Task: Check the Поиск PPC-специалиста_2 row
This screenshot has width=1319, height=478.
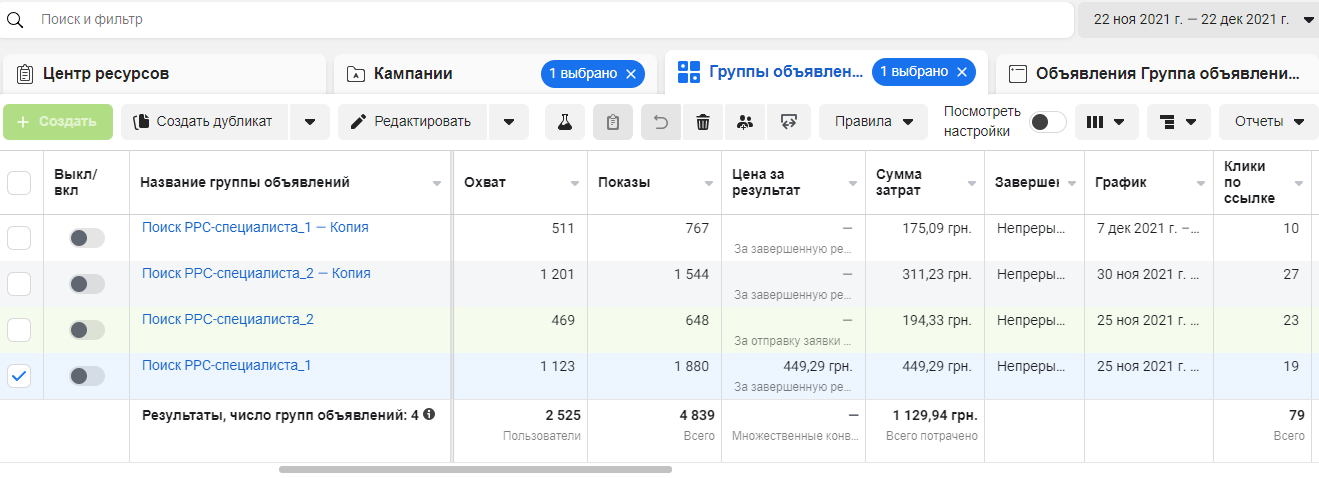Action: pos(19,330)
